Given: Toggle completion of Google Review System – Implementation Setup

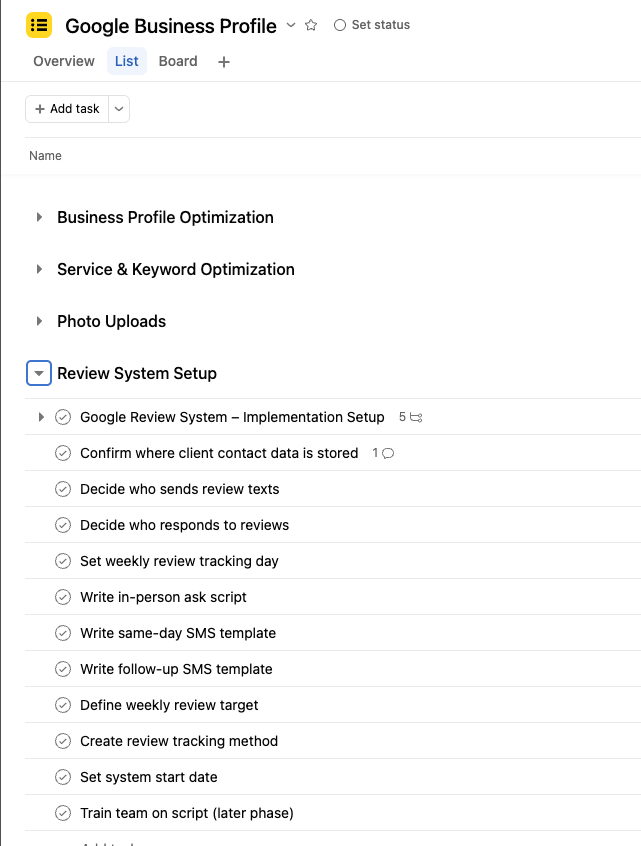Looking at the screenshot, I should click(x=63, y=417).
